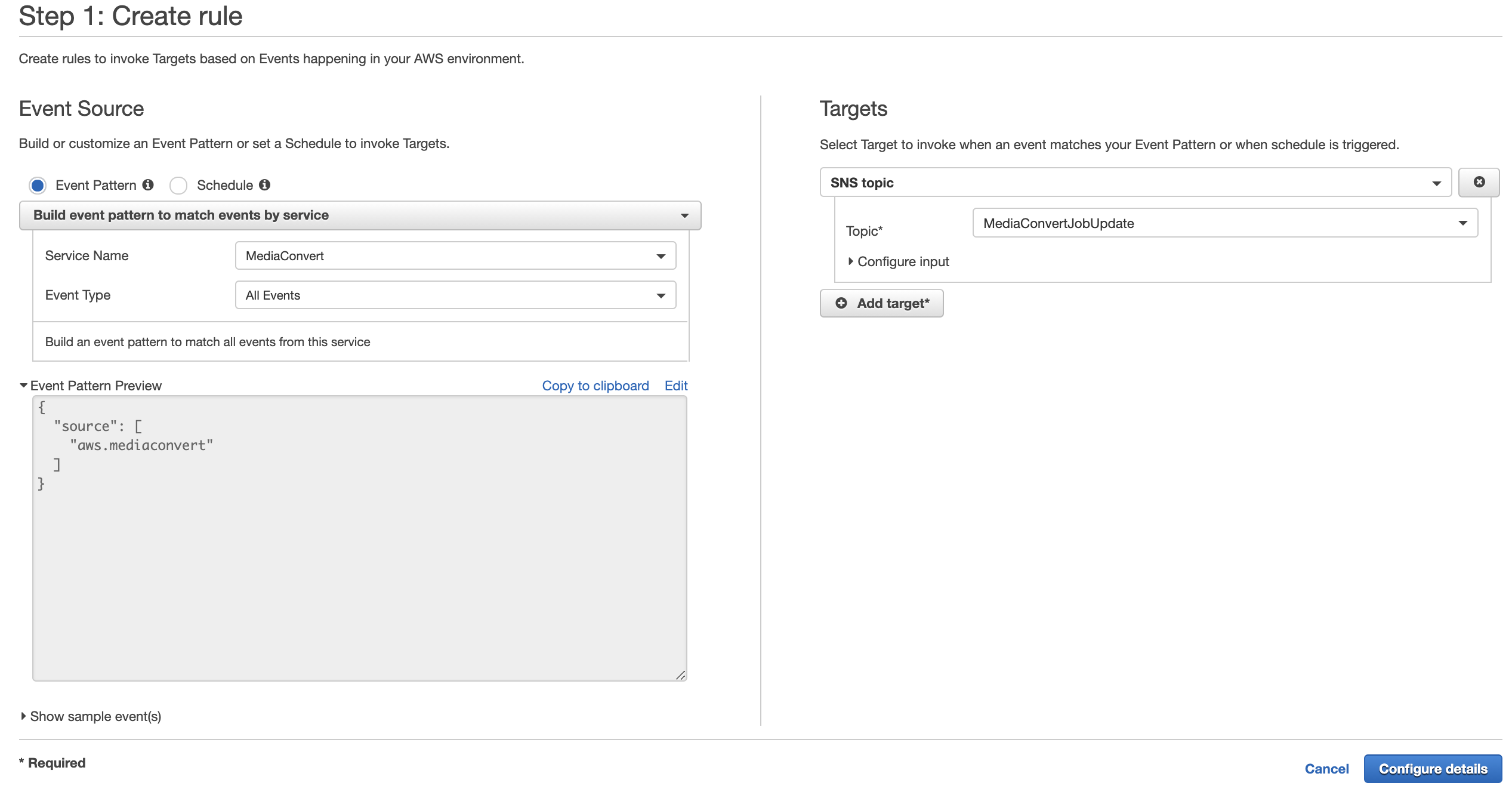Open the Topic MediaConvertJobUpdate dropdown
This screenshot has width=1512, height=795.
click(1224, 223)
